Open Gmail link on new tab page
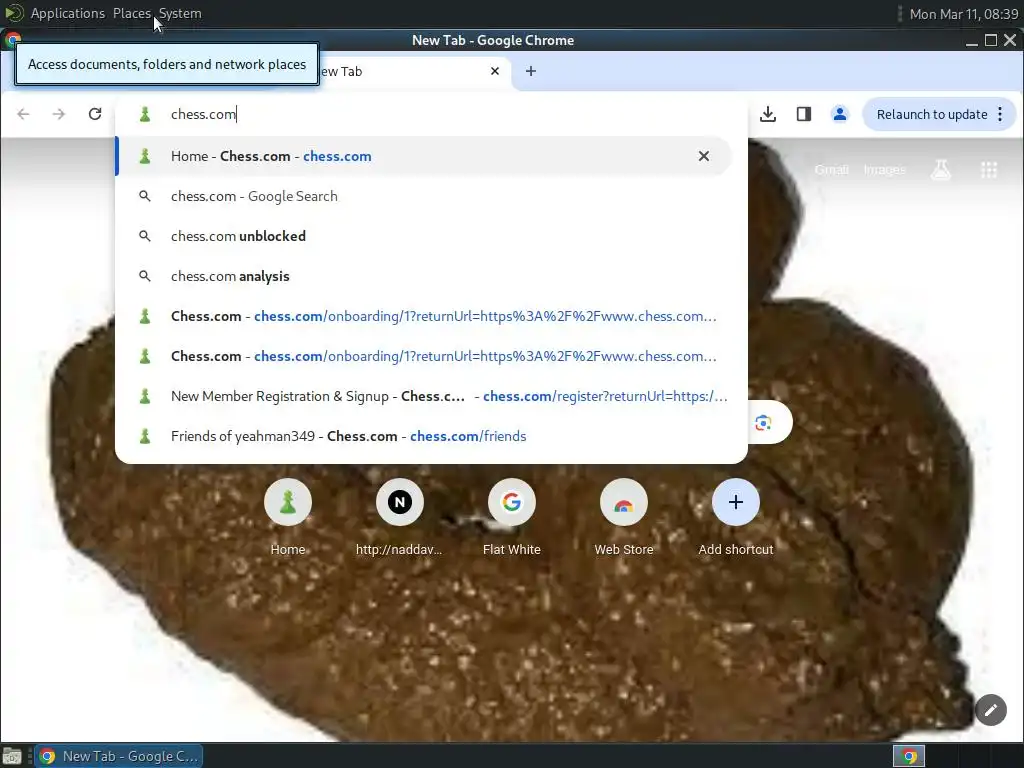Viewport: 1024px width, 768px height. 831,170
